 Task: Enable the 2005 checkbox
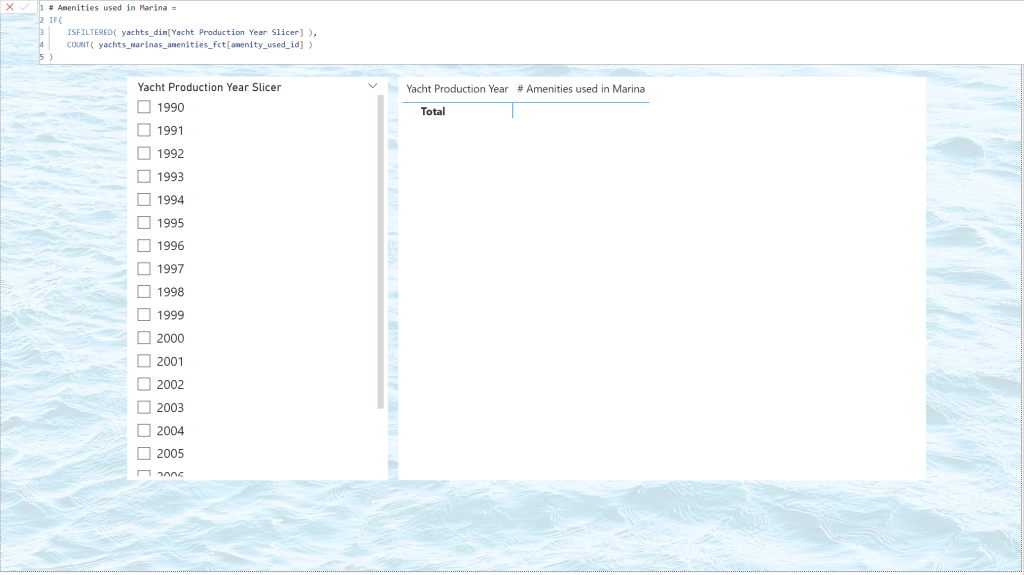(144, 454)
